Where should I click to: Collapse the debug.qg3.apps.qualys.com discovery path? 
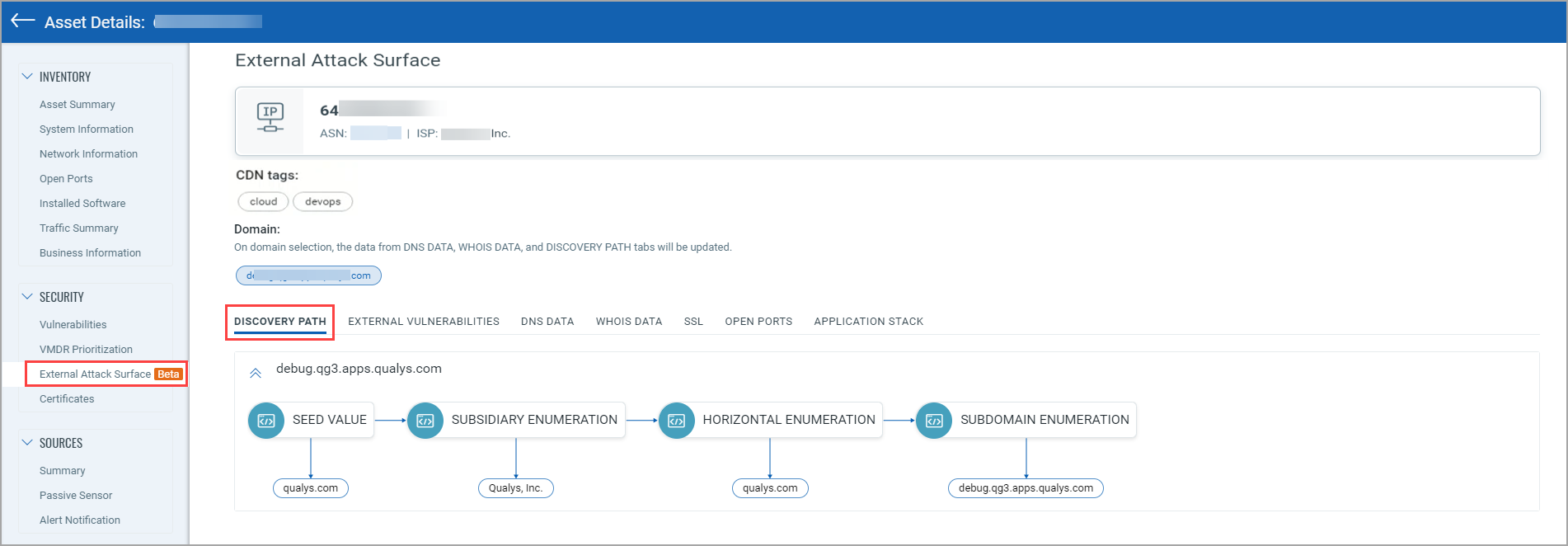coord(256,373)
